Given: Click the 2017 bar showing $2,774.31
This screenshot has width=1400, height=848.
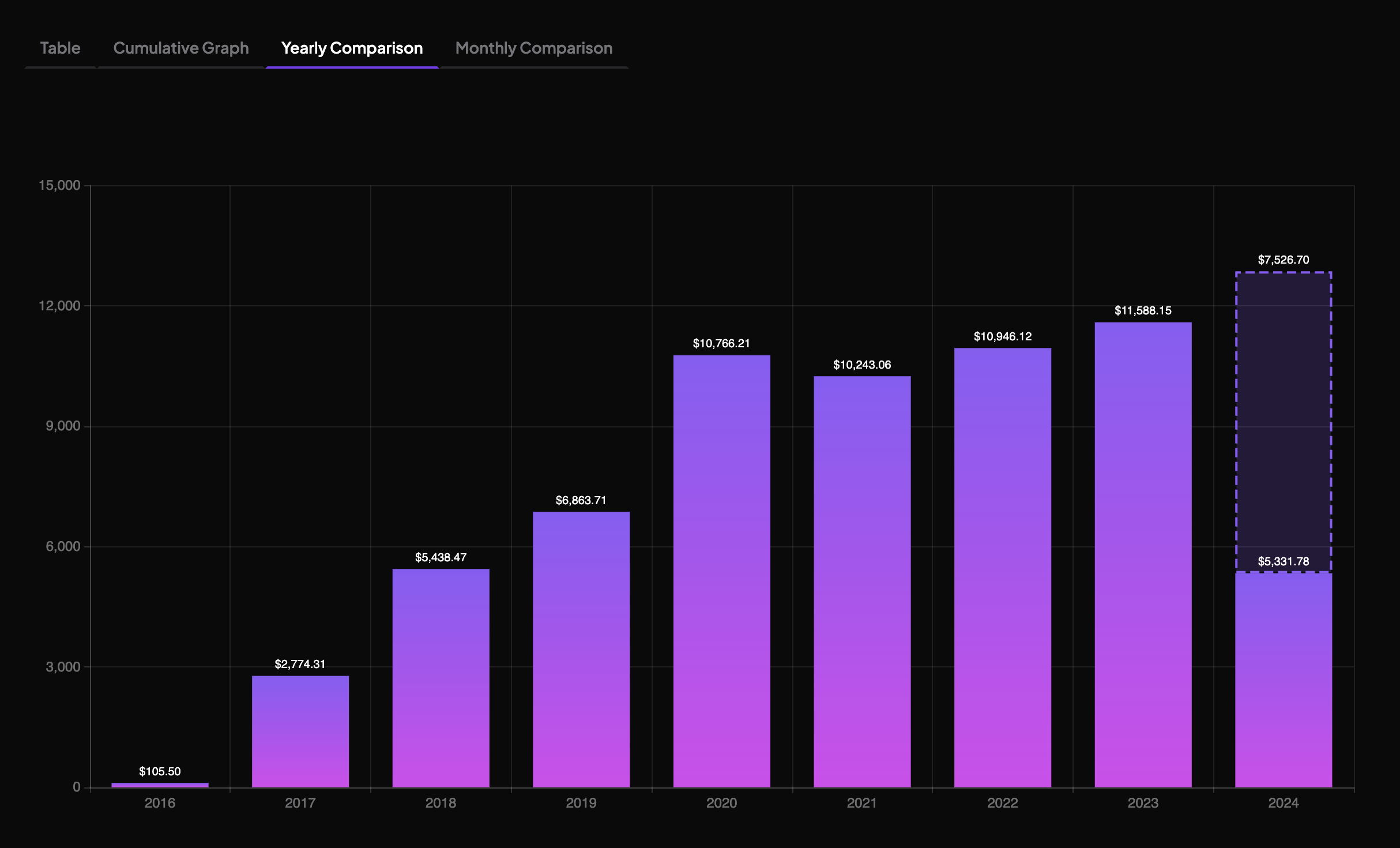Looking at the screenshot, I should click(300, 731).
